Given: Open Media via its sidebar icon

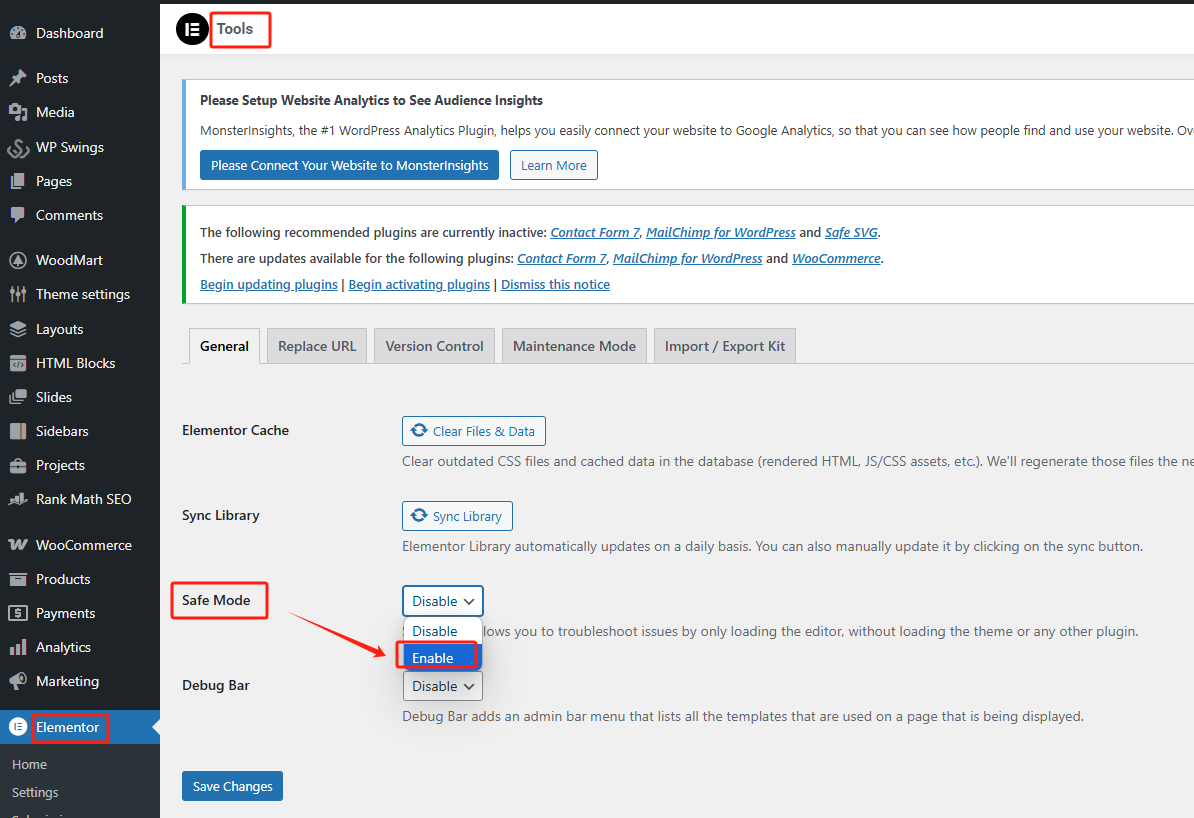Looking at the screenshot, I should tap(17, 112).
